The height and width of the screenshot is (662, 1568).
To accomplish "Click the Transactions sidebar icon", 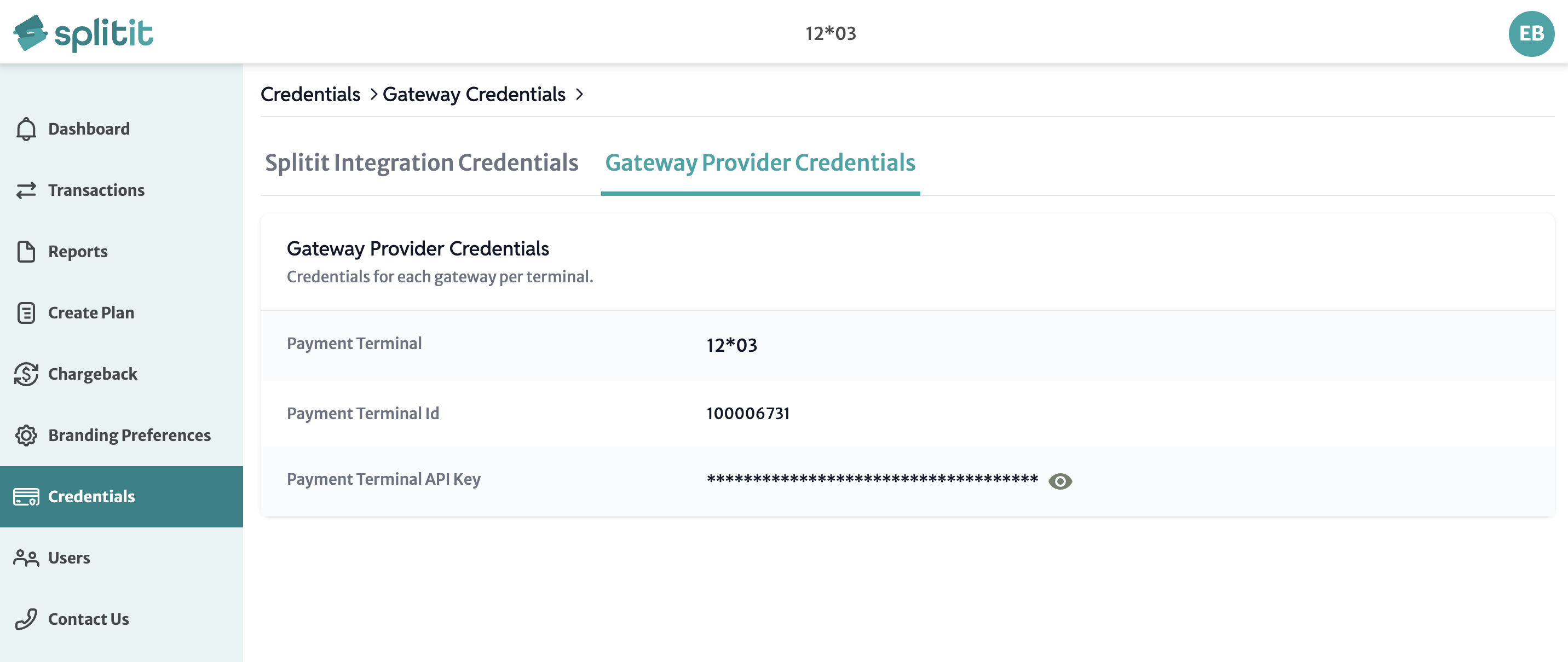I will click(27, 189).
